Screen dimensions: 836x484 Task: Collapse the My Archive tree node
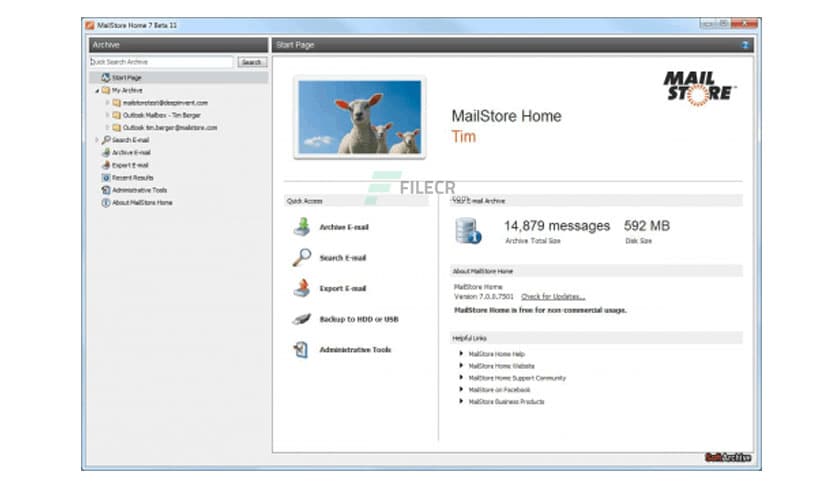tap(96, 90)
